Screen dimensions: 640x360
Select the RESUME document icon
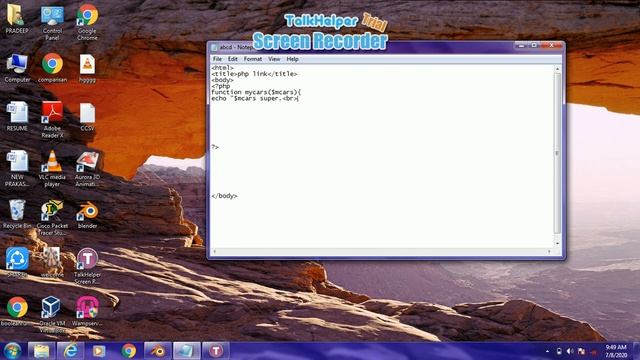click(17, 117)
